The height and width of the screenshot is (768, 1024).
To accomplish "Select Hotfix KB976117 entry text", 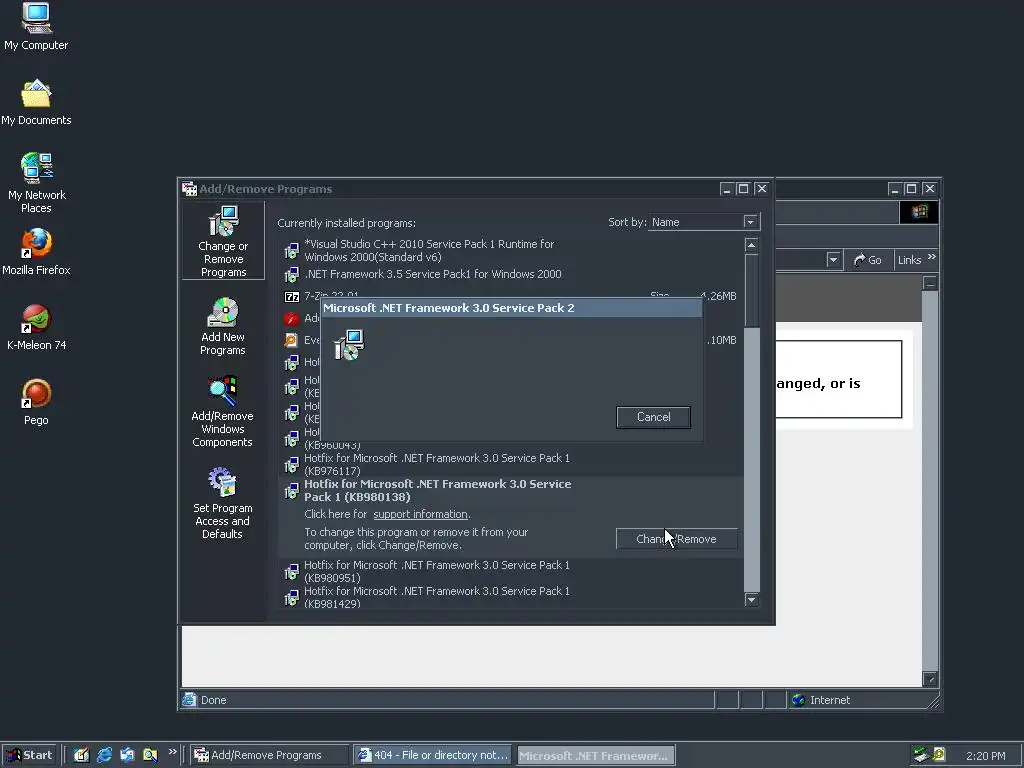I will tap(437, 465).
